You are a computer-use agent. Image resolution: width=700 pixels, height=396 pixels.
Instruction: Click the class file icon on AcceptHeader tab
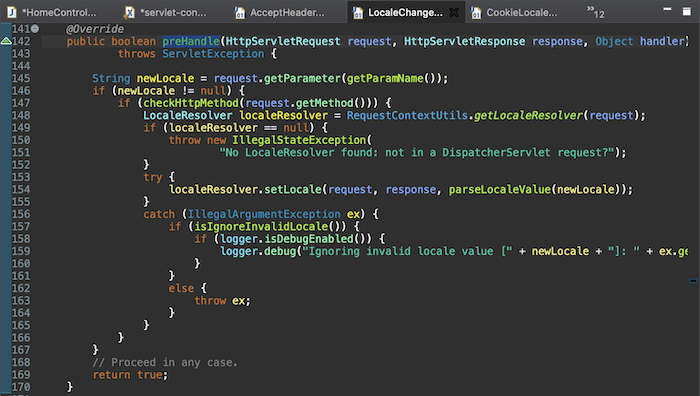pyautogui.click(x=240, y=13)
